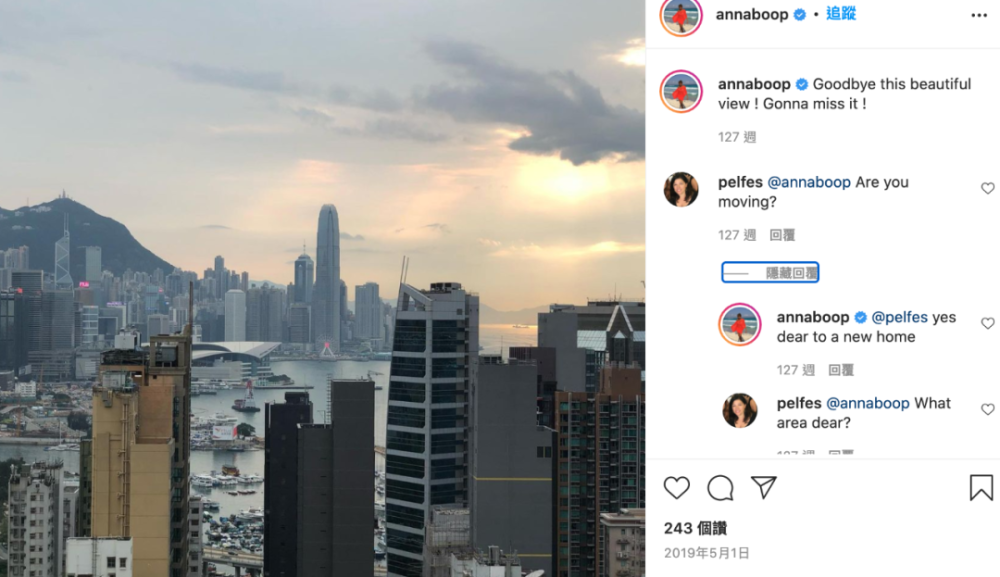This screenshot has height=577, width=1000.
Task: Open @pelfes mention in annaboop's reply
Action: (899, 317)
